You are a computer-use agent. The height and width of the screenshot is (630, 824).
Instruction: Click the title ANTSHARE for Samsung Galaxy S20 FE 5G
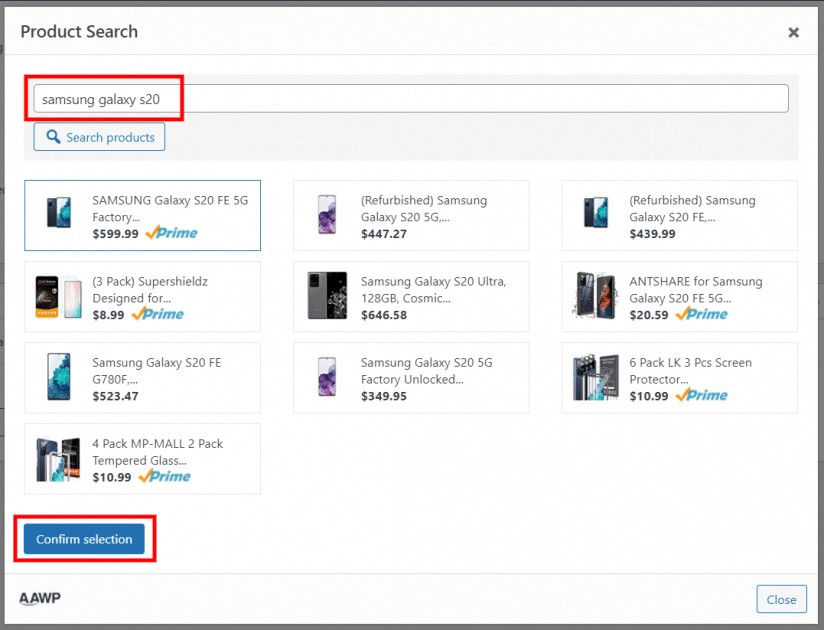tap(696, 290)
